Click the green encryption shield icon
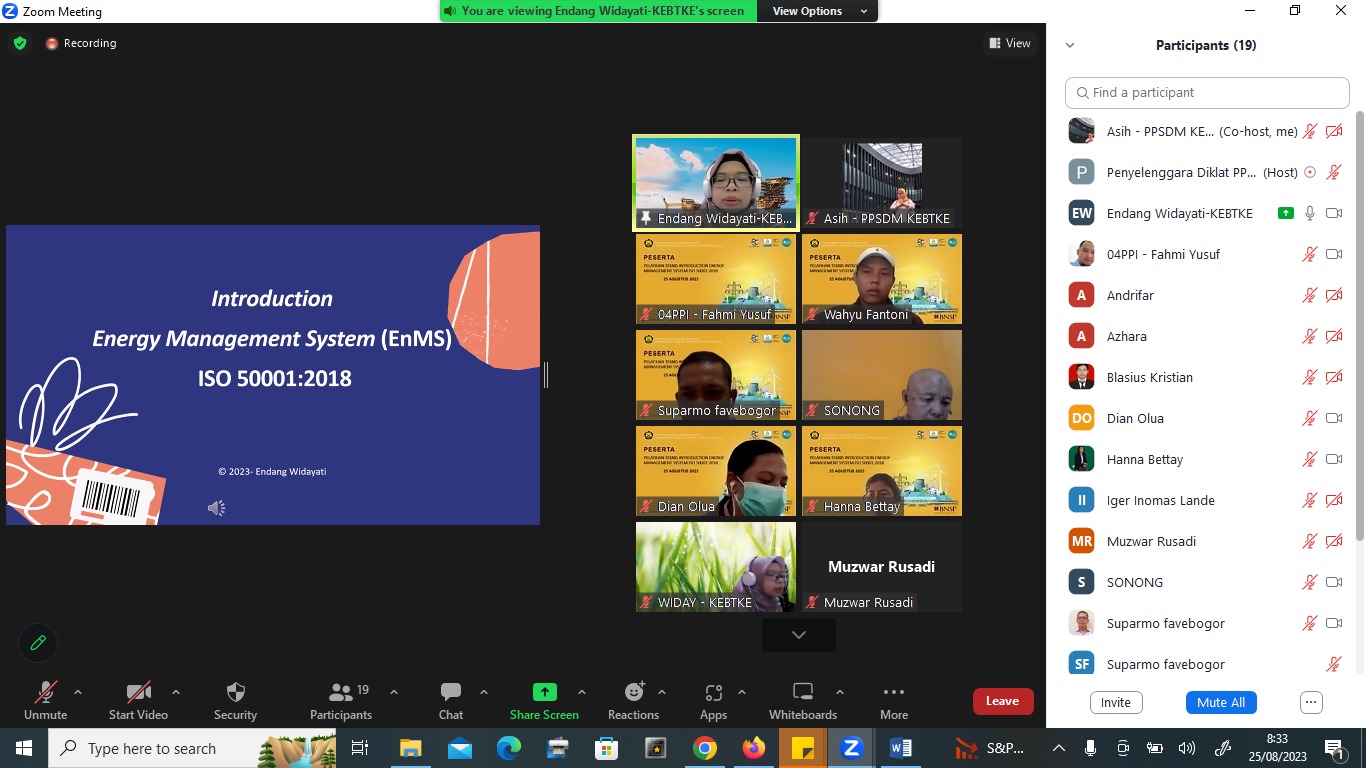 click(20, 43)
